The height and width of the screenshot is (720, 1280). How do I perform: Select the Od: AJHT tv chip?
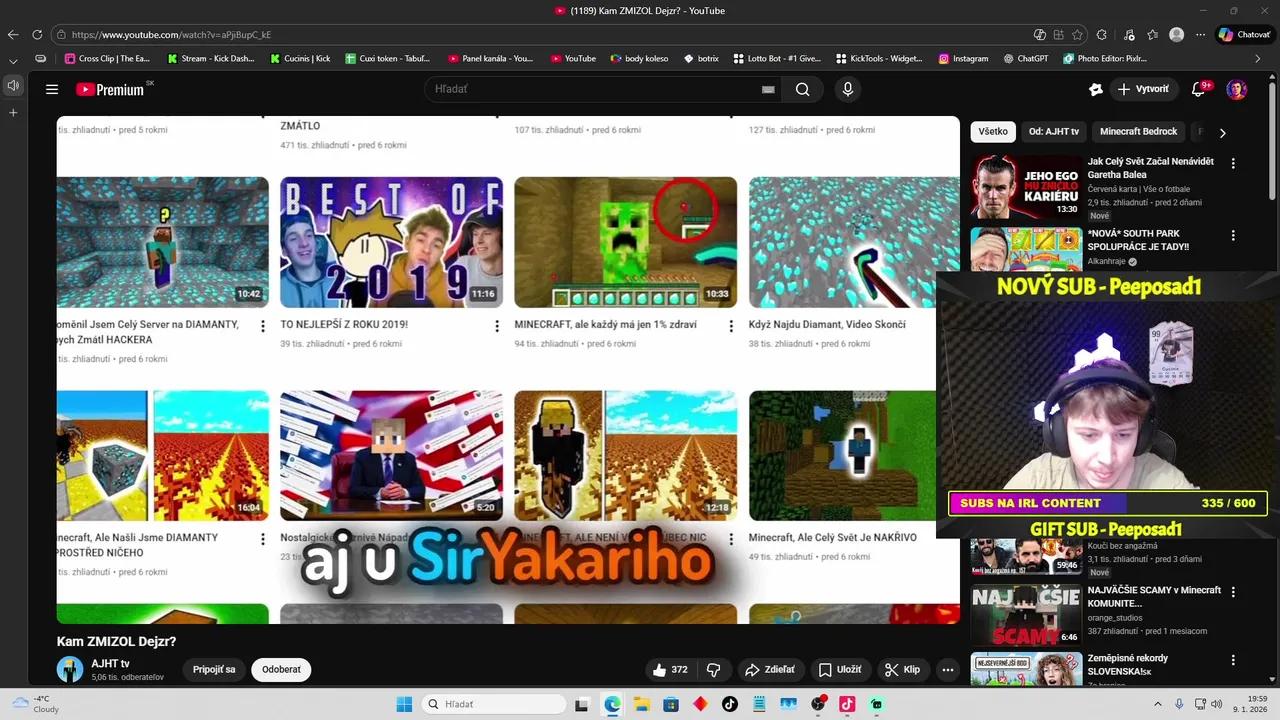tap(1054, 132)
